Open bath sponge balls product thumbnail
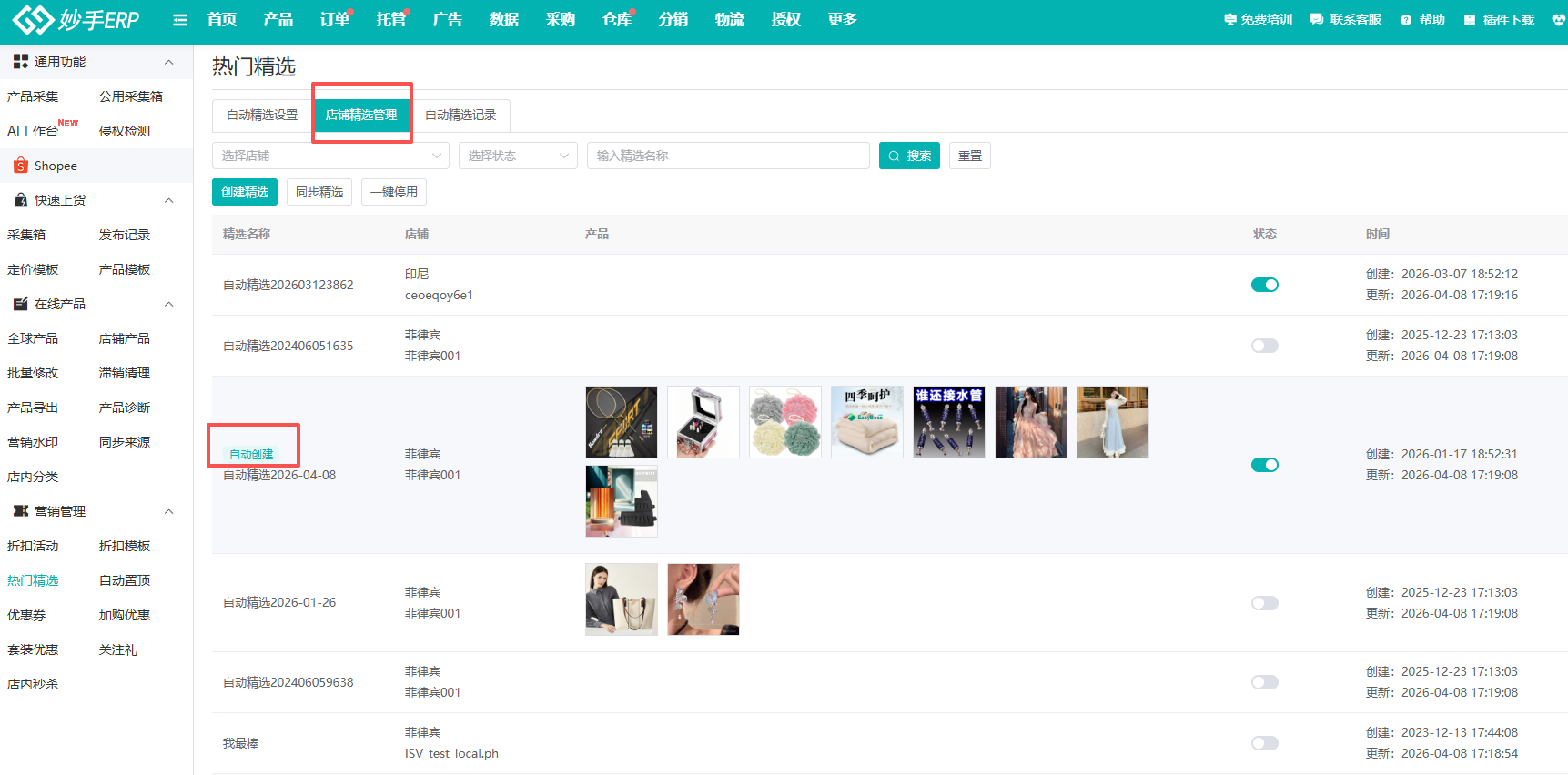Viewport: 1568px width, 775px height. tap(785, 422)
